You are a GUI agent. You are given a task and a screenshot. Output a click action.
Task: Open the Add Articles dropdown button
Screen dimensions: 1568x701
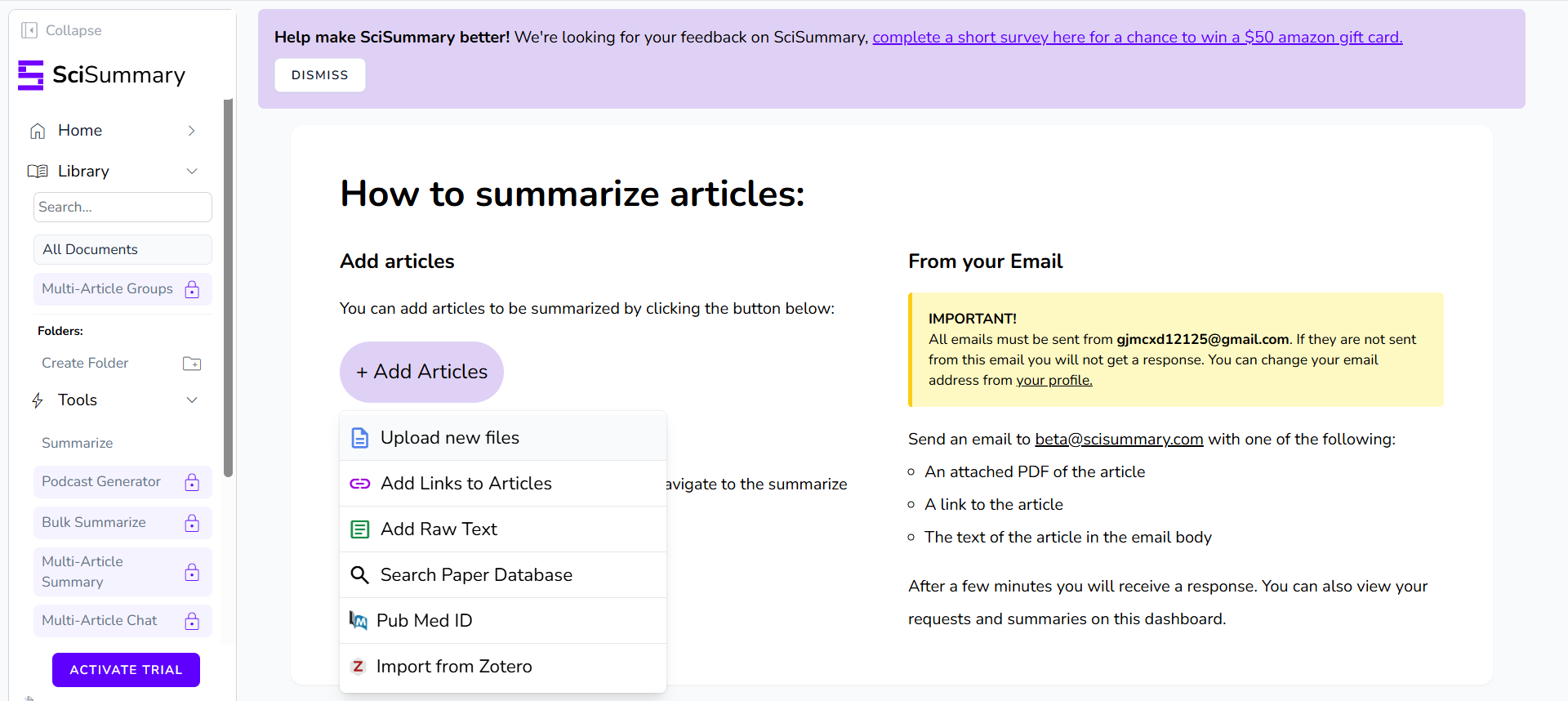(x=421, y=372)
